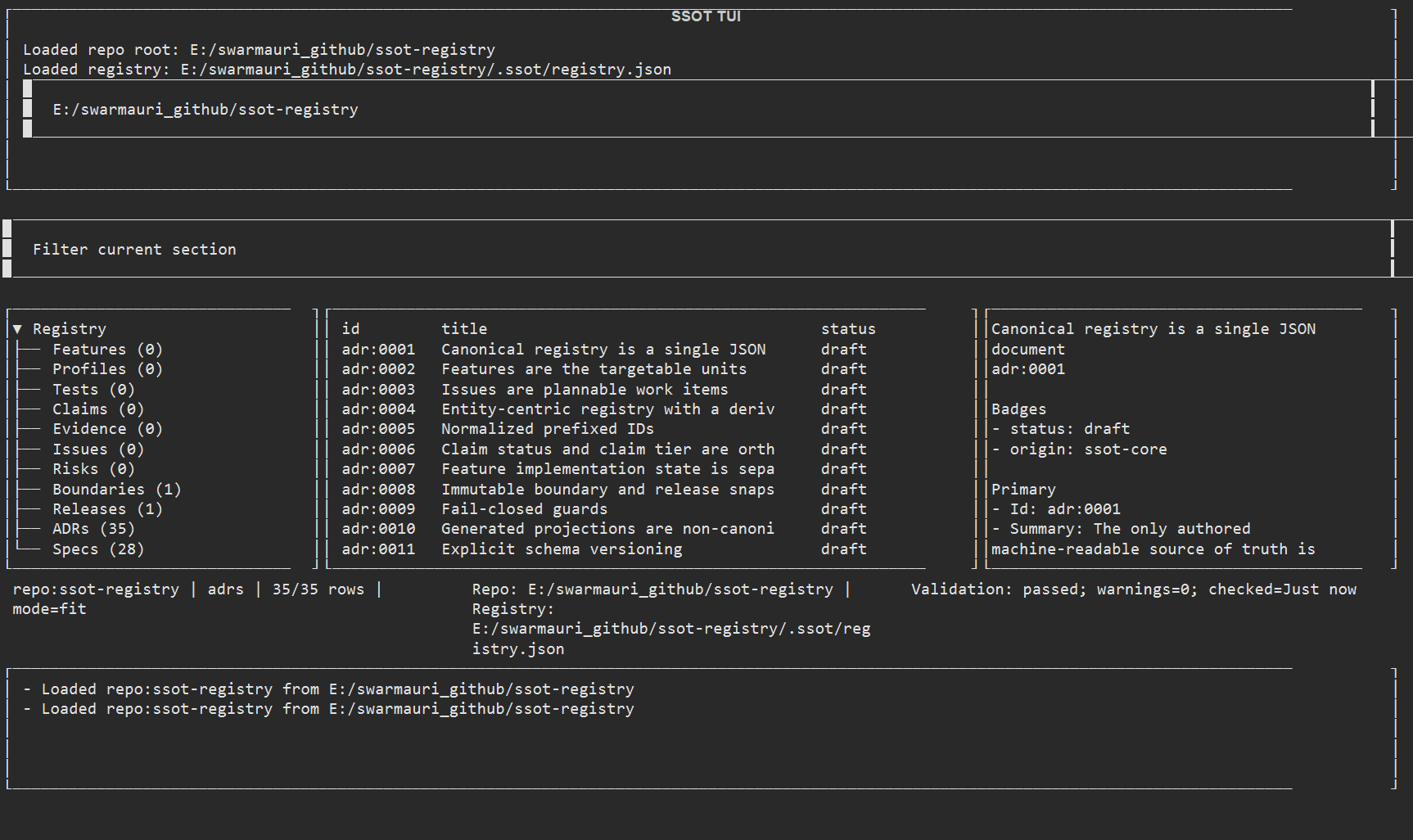Click title 'Normalized prefixed IDs'
The image size is (1413, 840).
(x=548, y=429)
